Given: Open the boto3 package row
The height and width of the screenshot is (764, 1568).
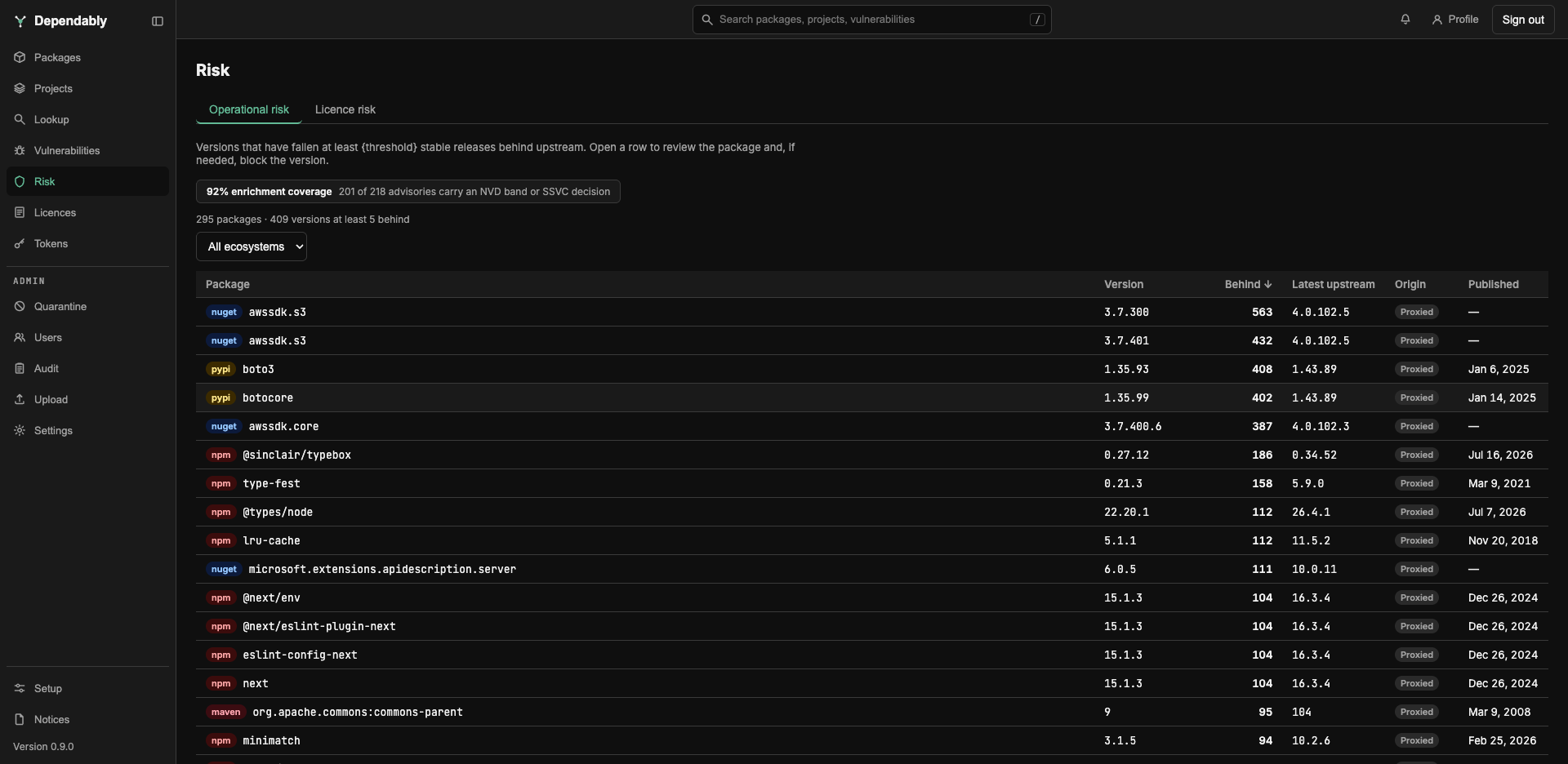Looking at the screenshot, I should point(872,369).
